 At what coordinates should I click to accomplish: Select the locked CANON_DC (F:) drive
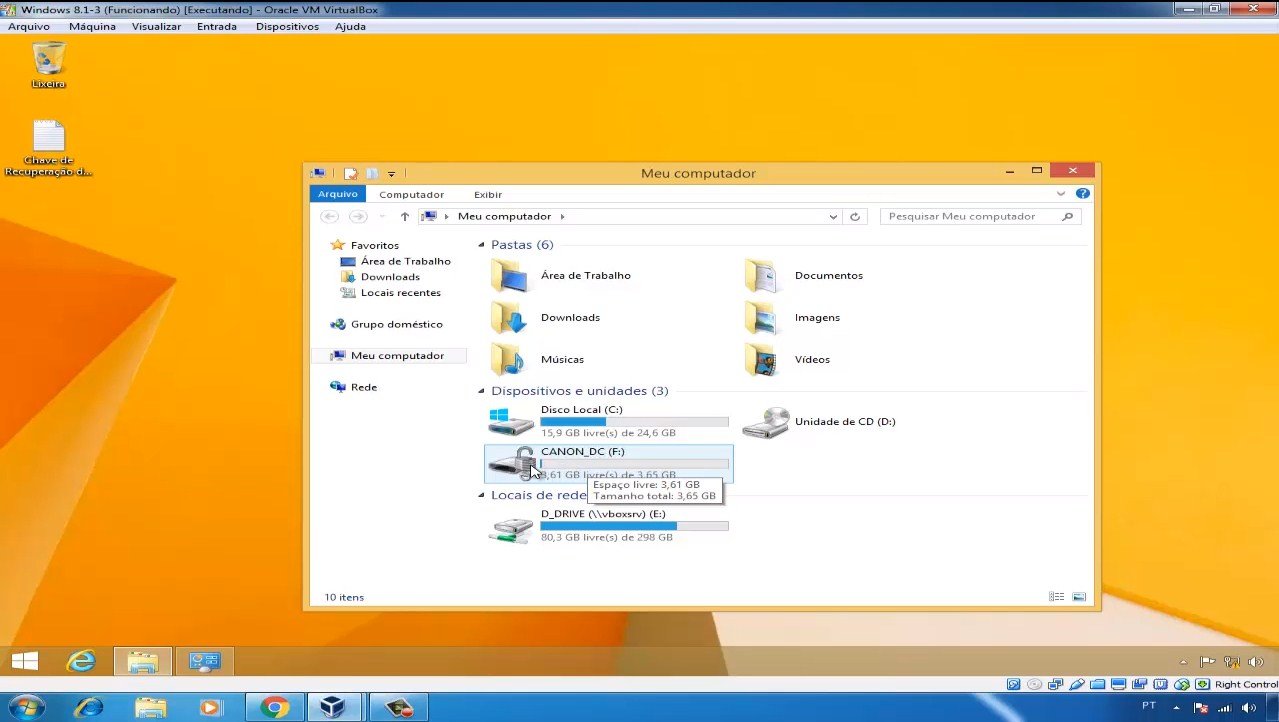coord(608,463)
